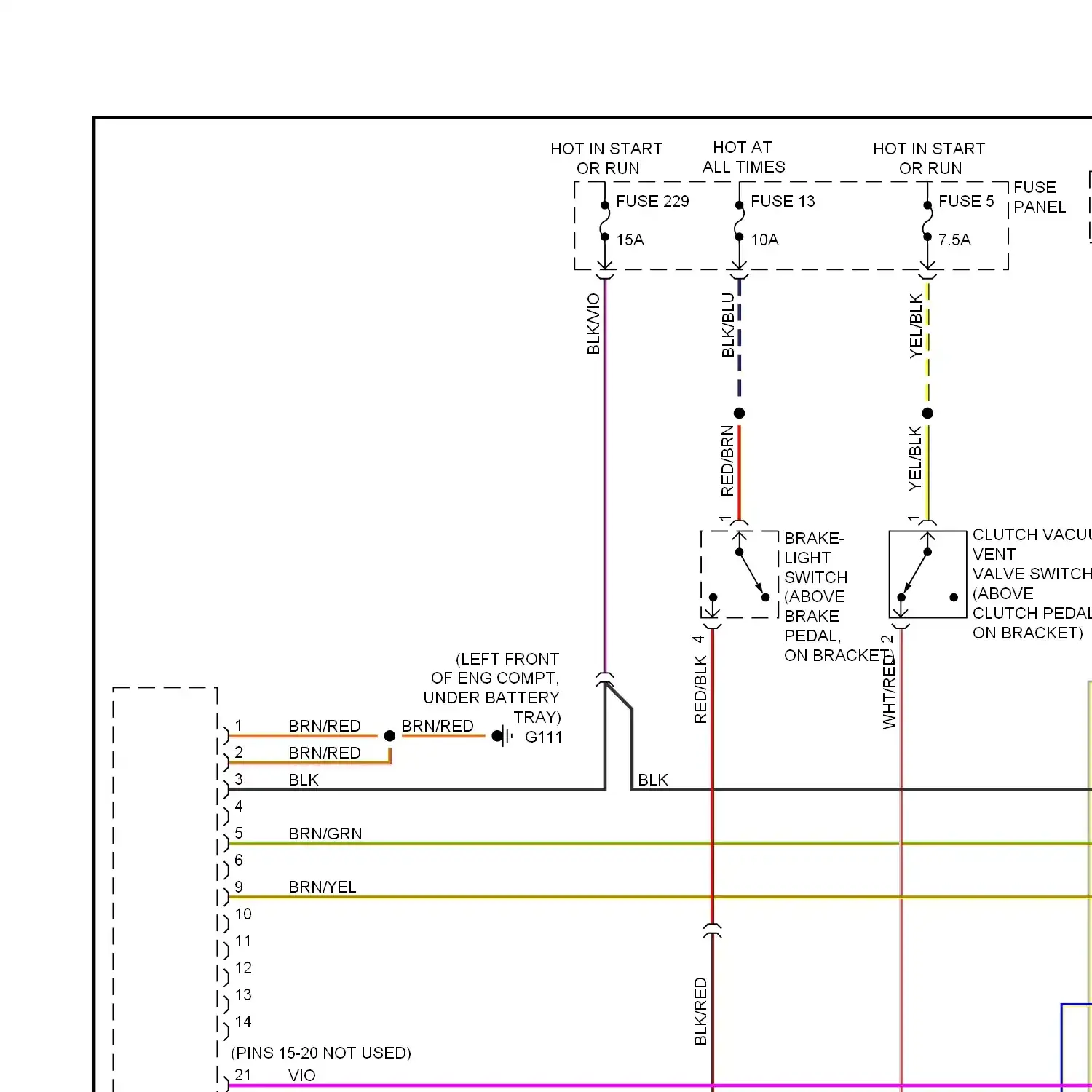The width and height of the screenshot is (1092, 1092).
Task: Click the ground symbol next to G111
Action: (x=502, y=736)
